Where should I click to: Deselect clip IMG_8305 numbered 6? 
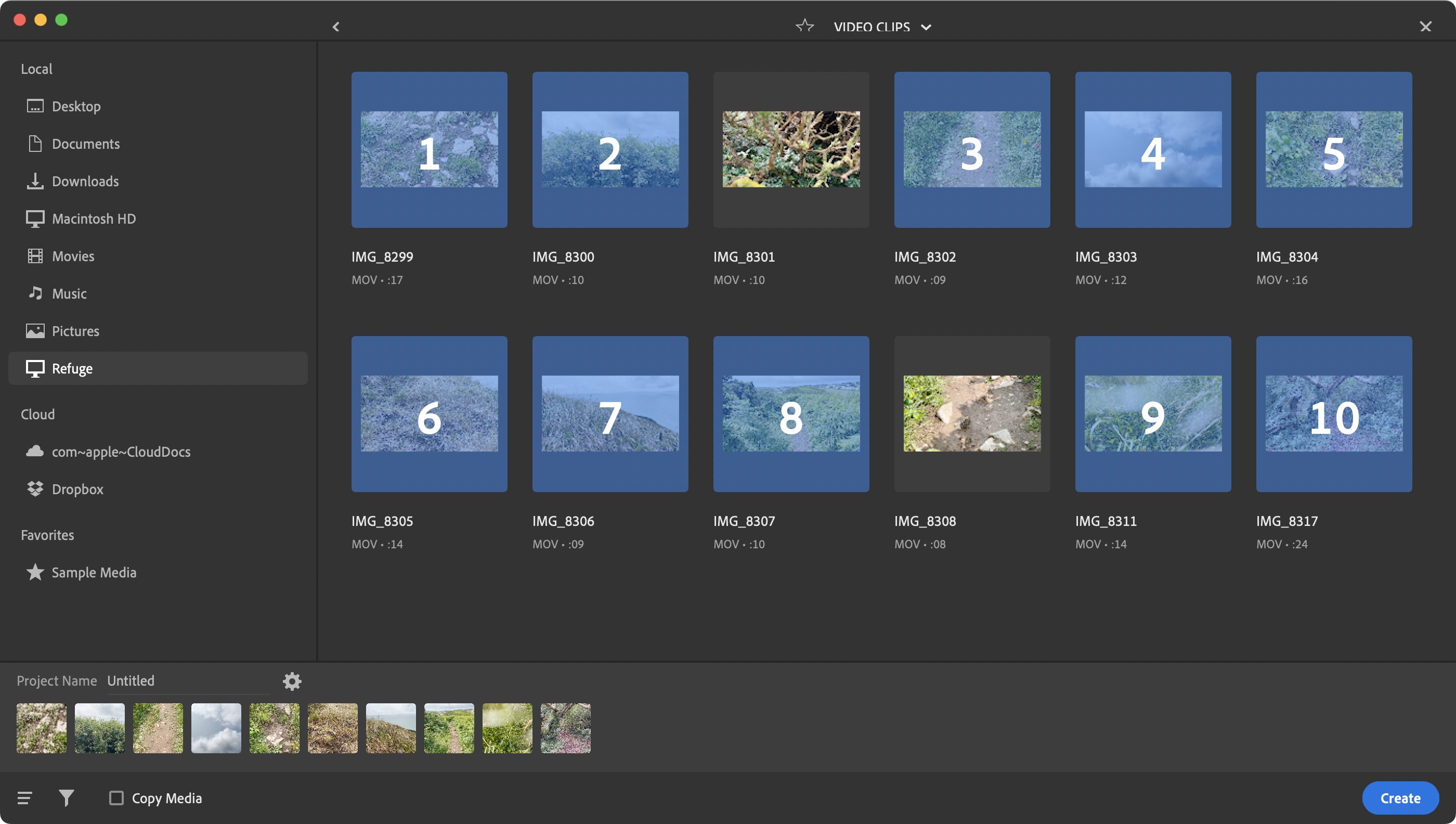coord(430,414)
